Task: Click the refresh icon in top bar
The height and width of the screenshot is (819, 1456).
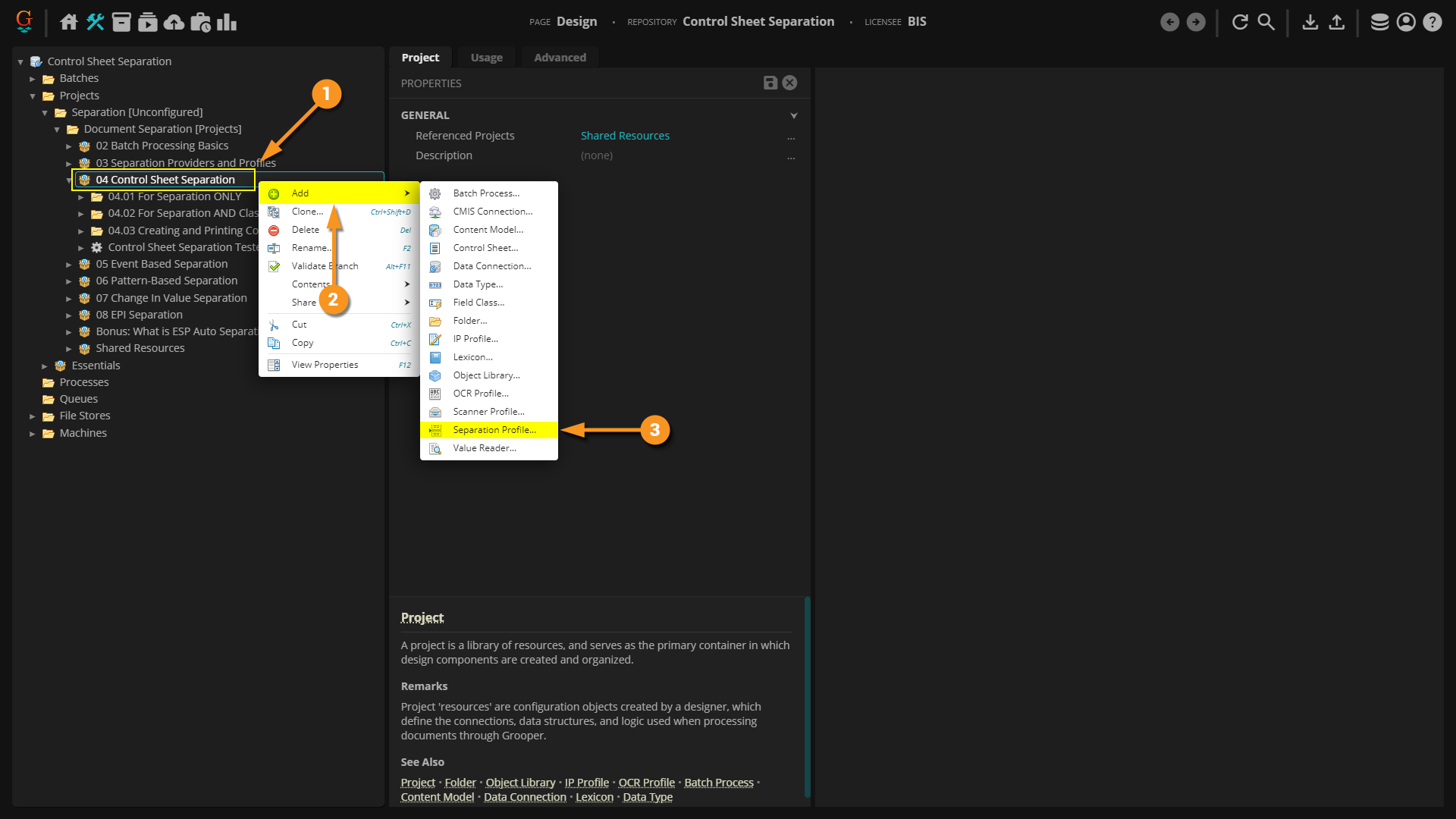Action: click(x=1240, y=22)
